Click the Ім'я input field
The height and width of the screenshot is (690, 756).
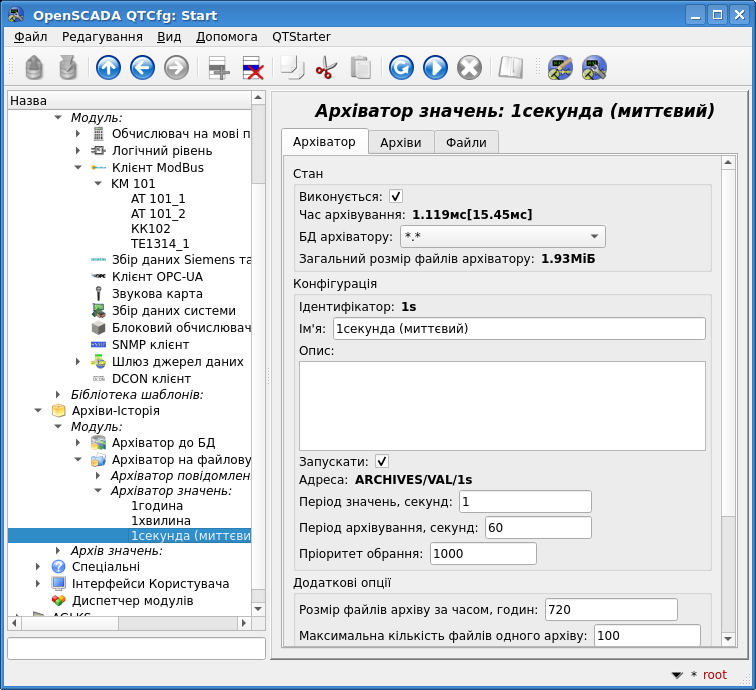(519, 328)
